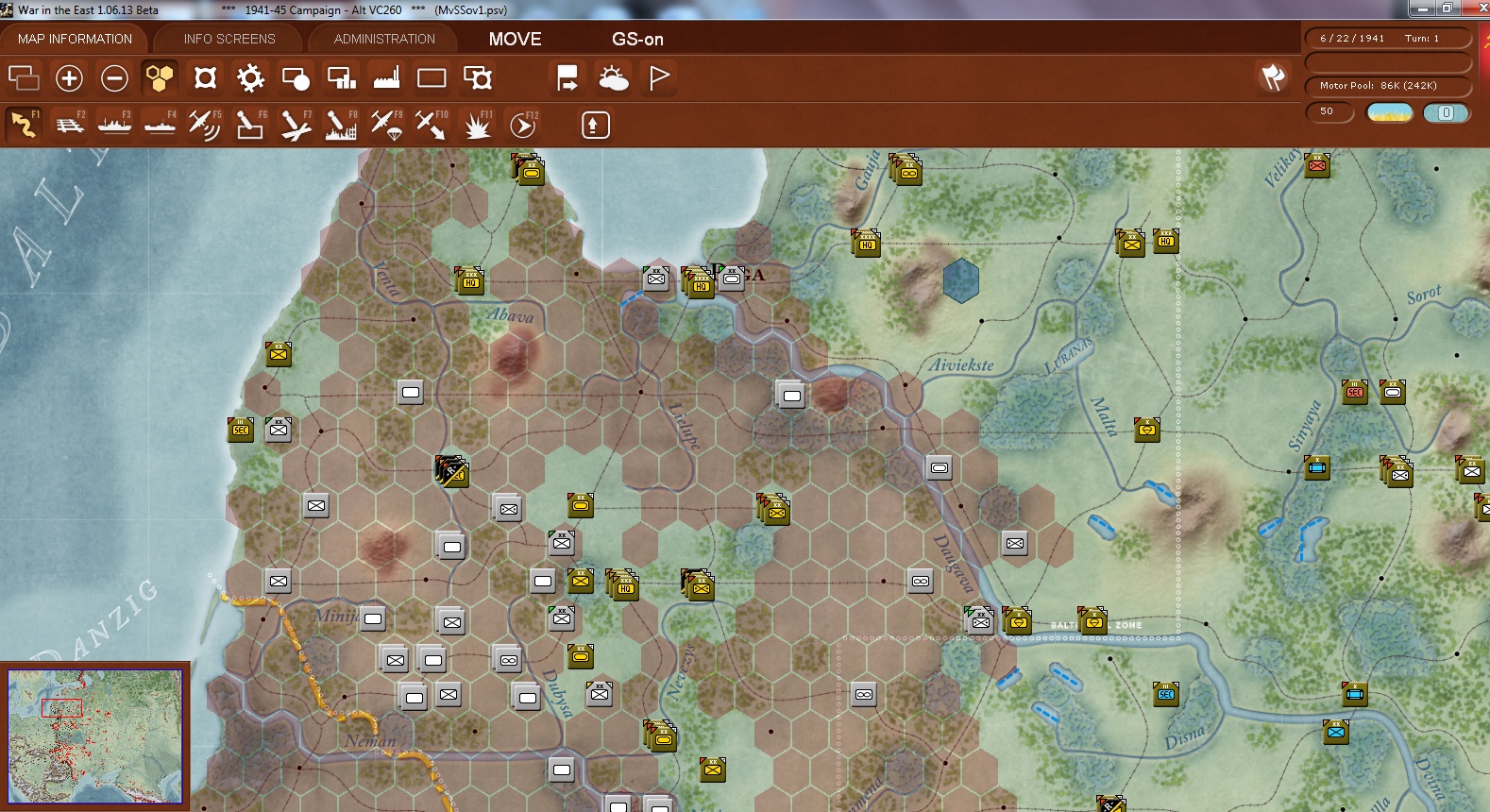Toggle the hex grid overlay
This screenshot has height=812, width=1490.
tap(160, 77)
